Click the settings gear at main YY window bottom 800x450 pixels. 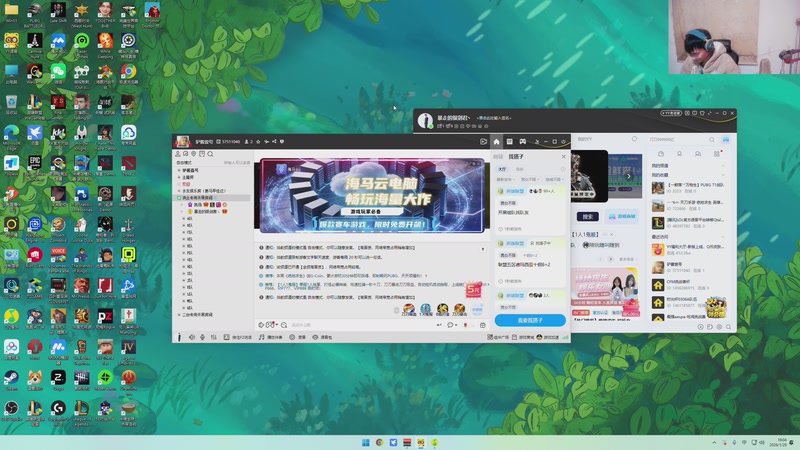coord(719,327)
